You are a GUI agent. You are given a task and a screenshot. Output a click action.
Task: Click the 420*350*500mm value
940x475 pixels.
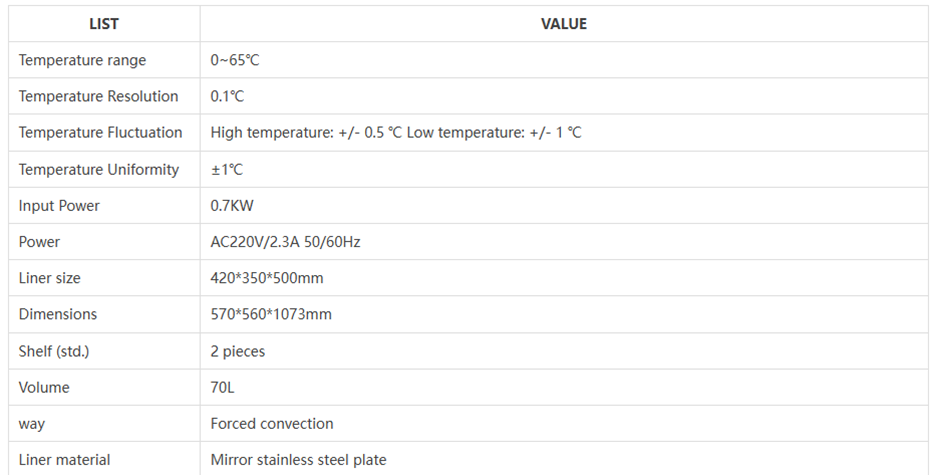[267, 278]
